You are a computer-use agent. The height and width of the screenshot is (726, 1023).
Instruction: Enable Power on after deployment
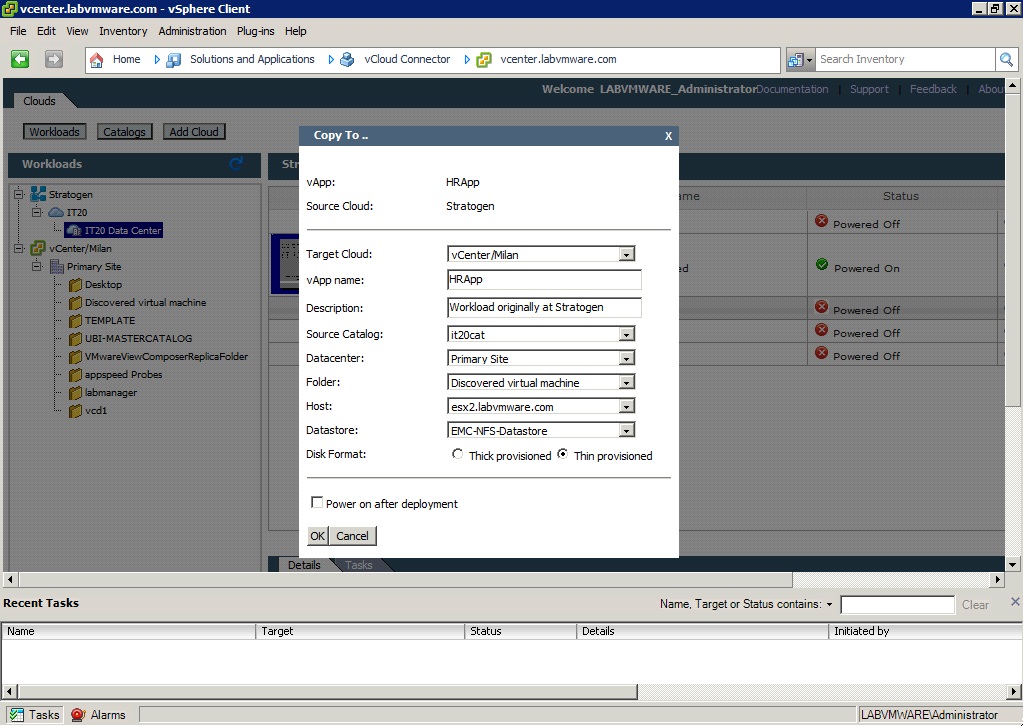pyautogui.click(x=316, y=502)
